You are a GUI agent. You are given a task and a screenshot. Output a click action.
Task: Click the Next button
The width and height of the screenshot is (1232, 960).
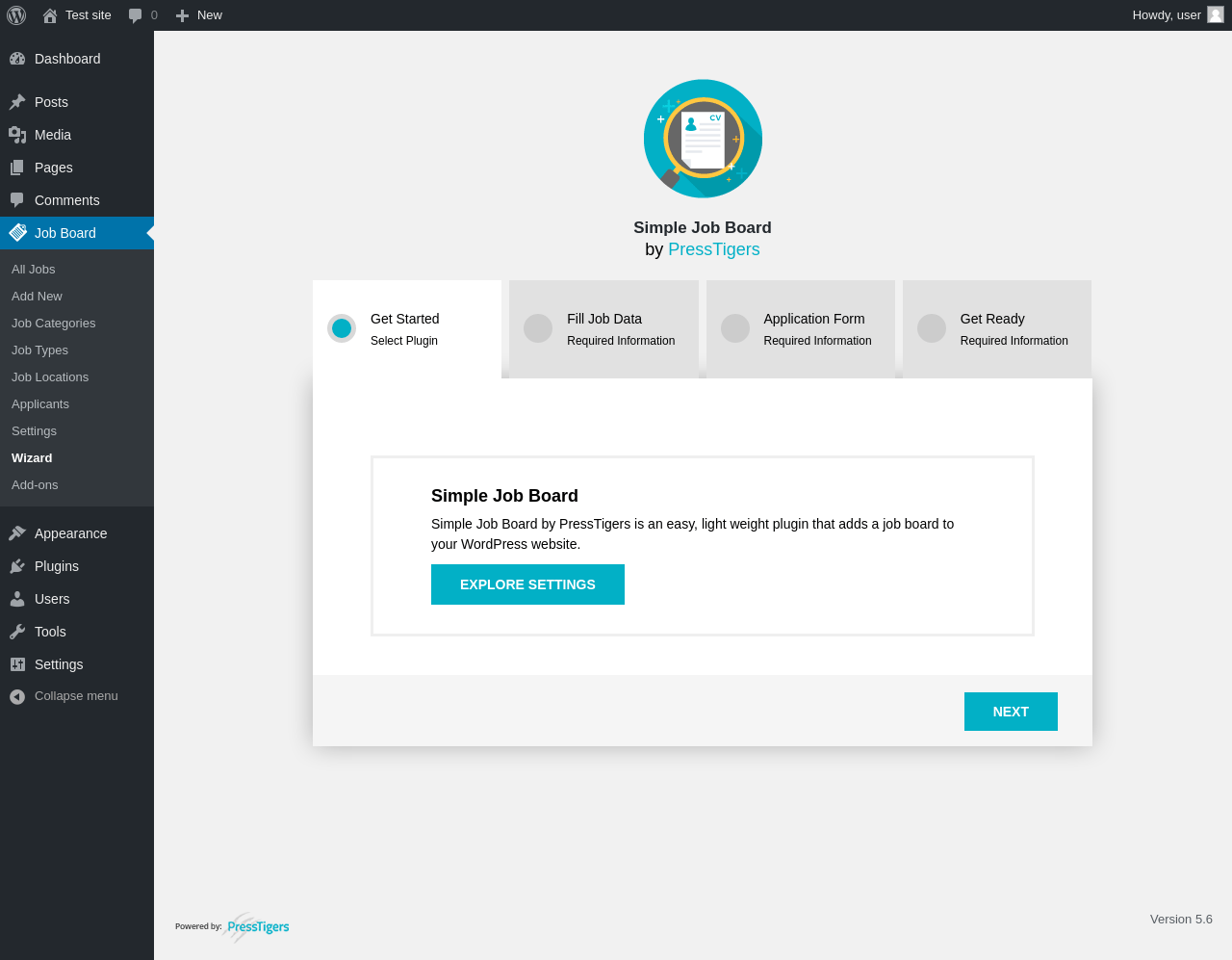tap(1011, 712)
